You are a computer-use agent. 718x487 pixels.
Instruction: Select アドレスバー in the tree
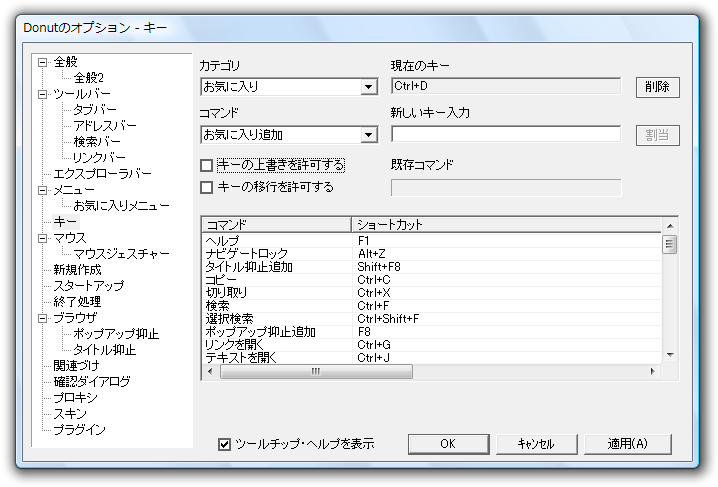pos(105,126)
